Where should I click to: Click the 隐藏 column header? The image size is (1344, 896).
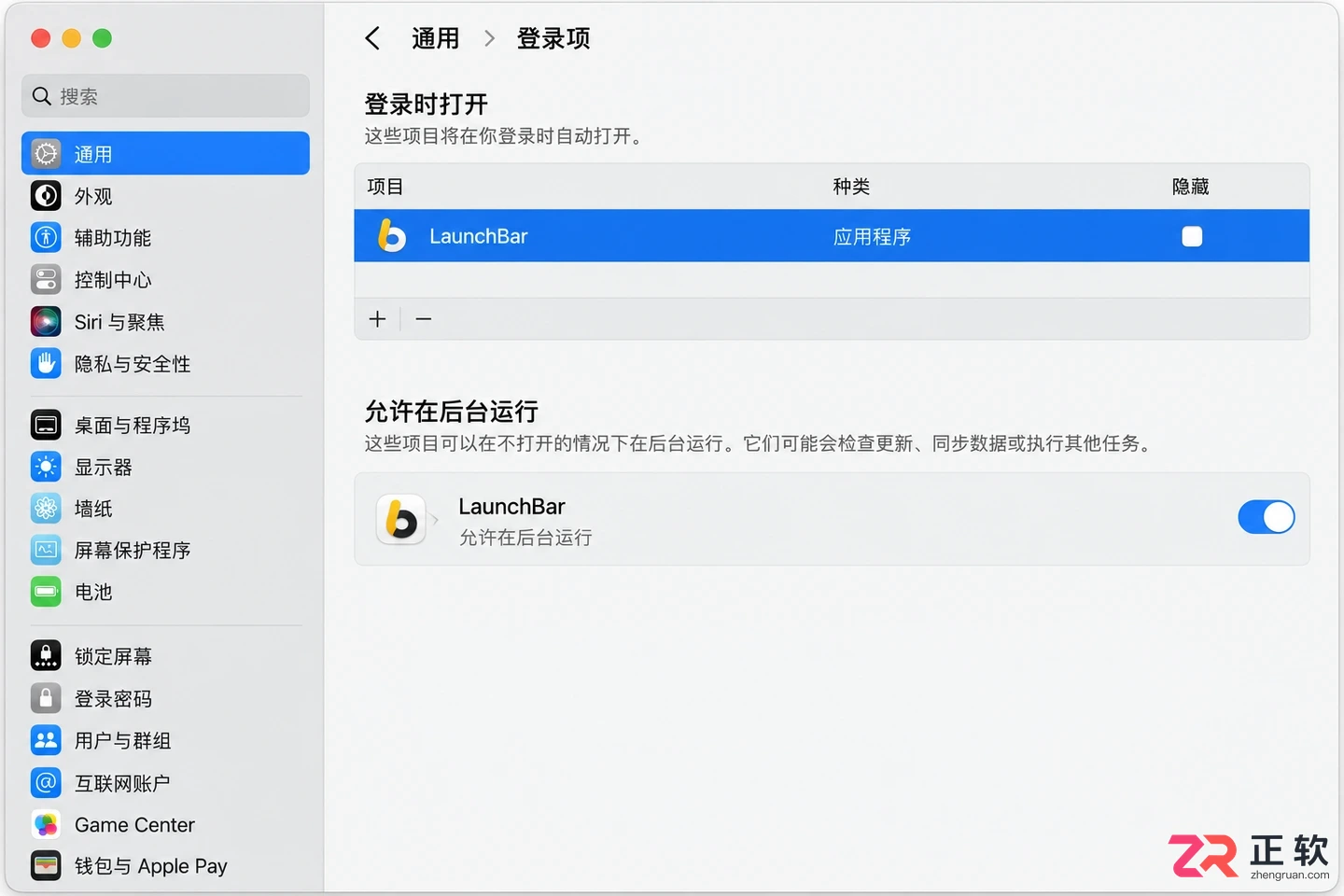click(x=1191, y=187)
